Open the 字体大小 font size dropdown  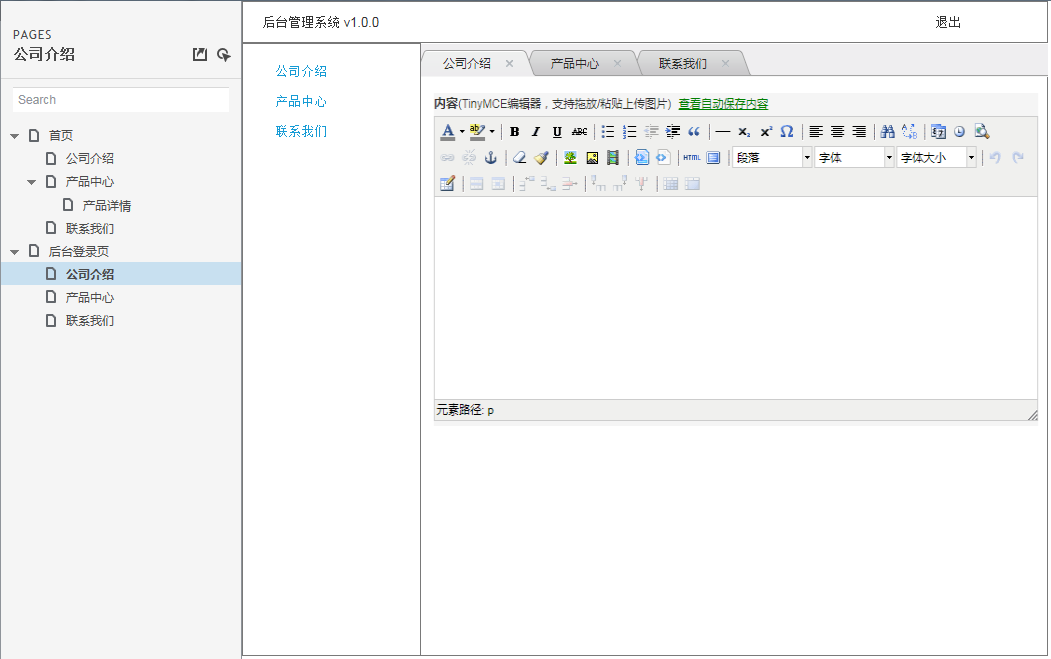tap(936, 158)
